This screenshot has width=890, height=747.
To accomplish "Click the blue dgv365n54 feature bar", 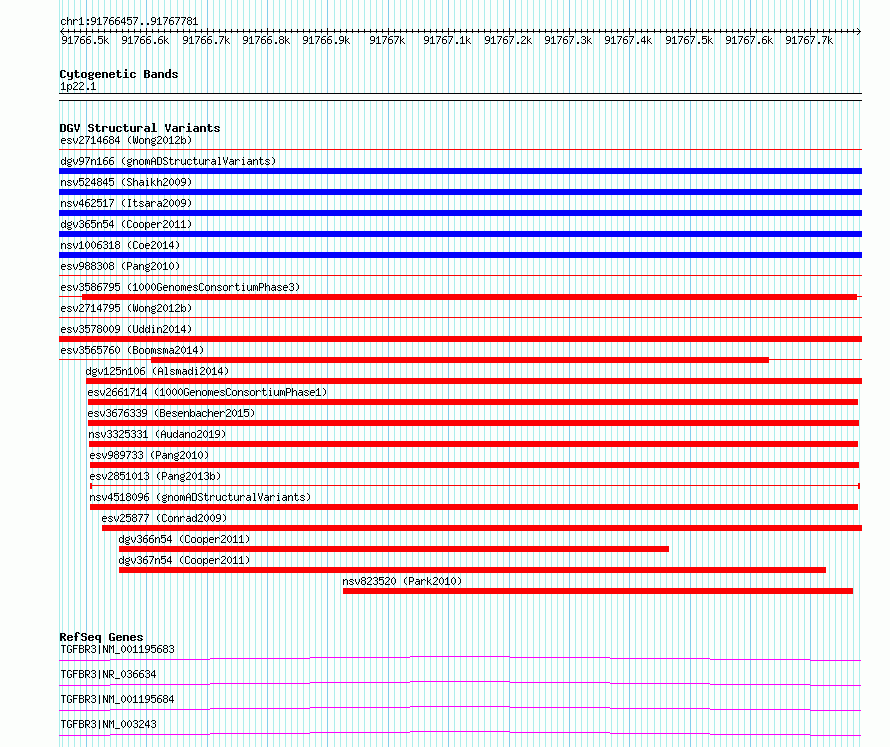I will 460,234.
